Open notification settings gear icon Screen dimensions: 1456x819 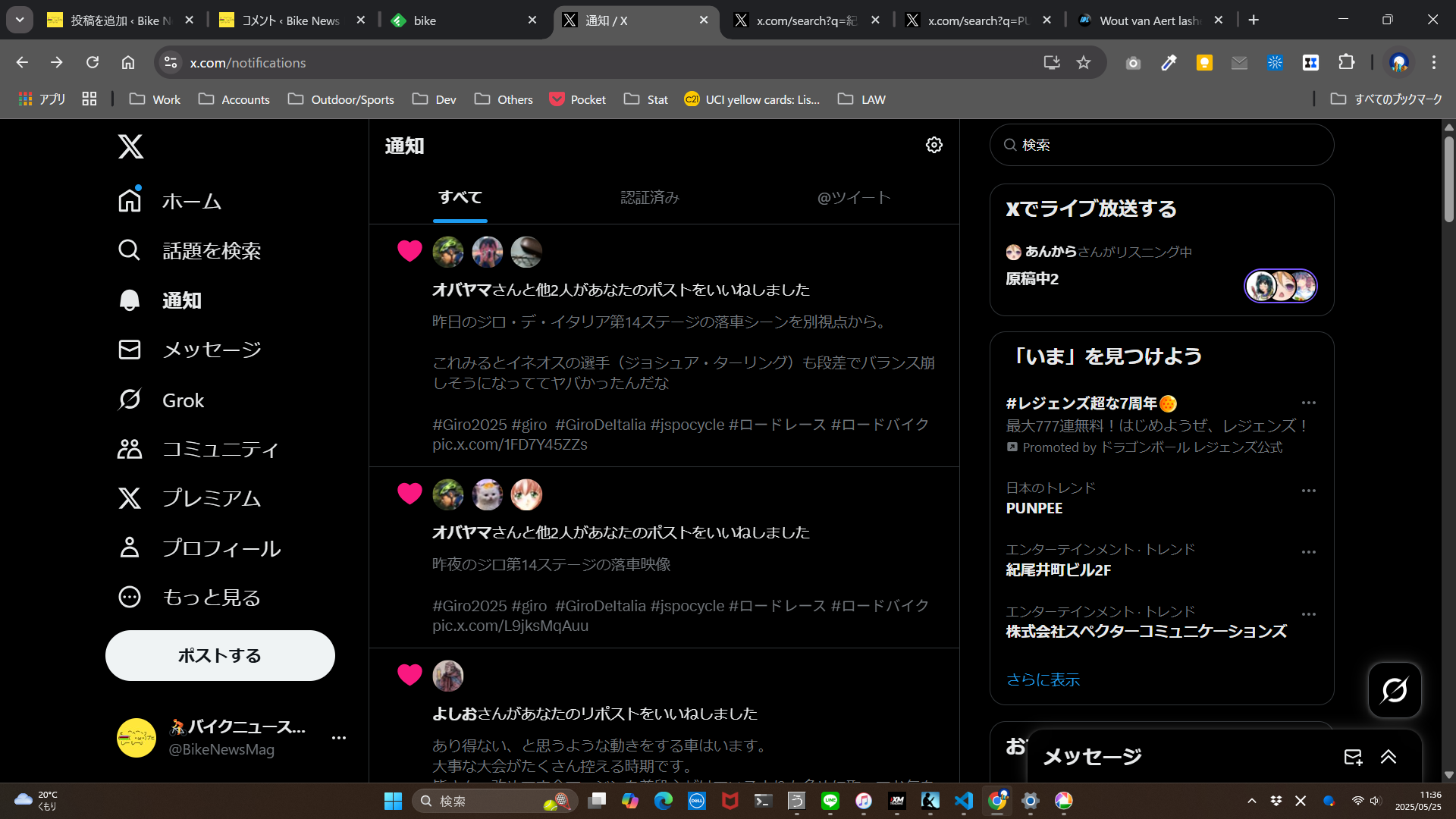[934, 145]
